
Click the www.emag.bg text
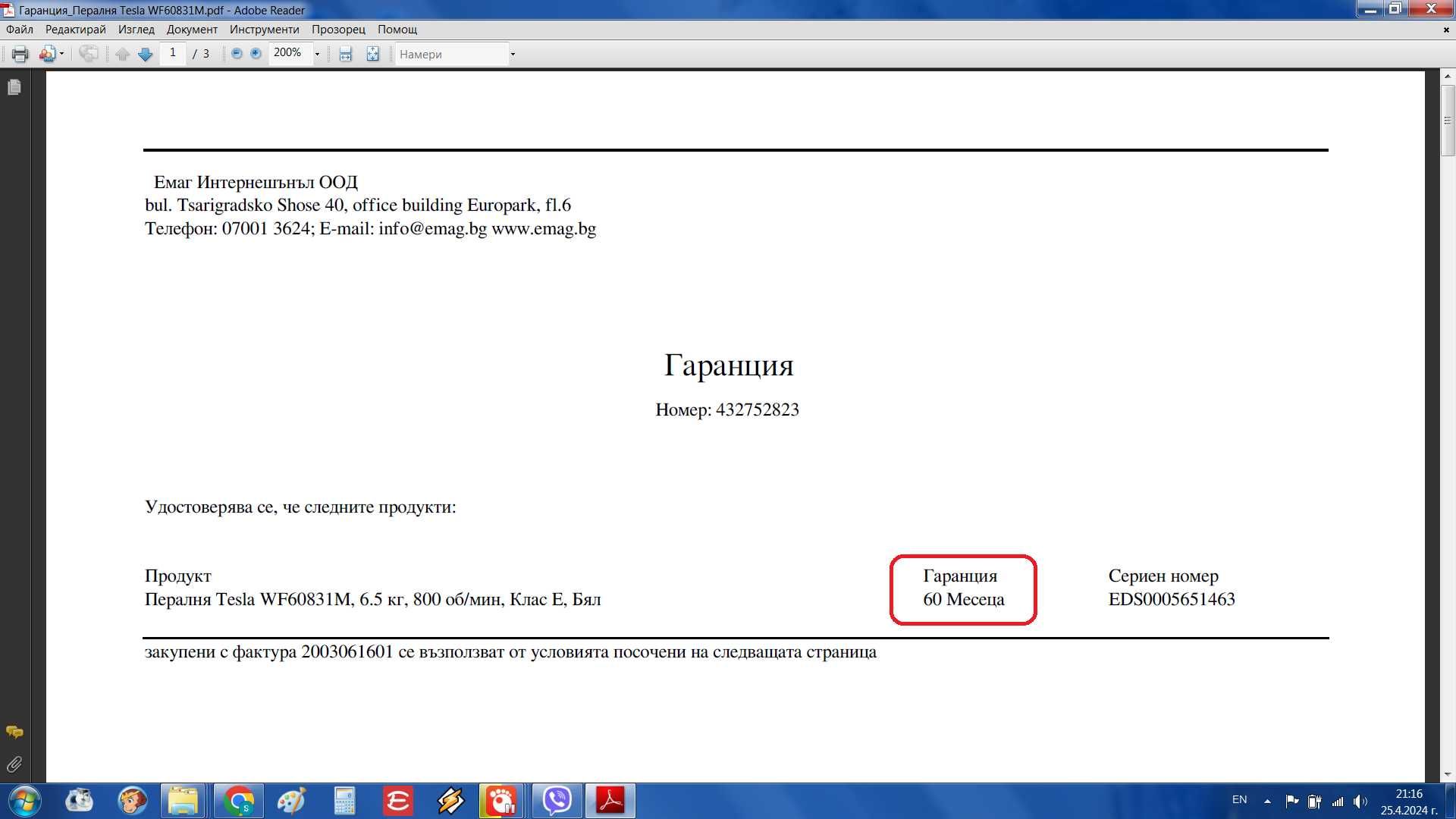point(544,229)
